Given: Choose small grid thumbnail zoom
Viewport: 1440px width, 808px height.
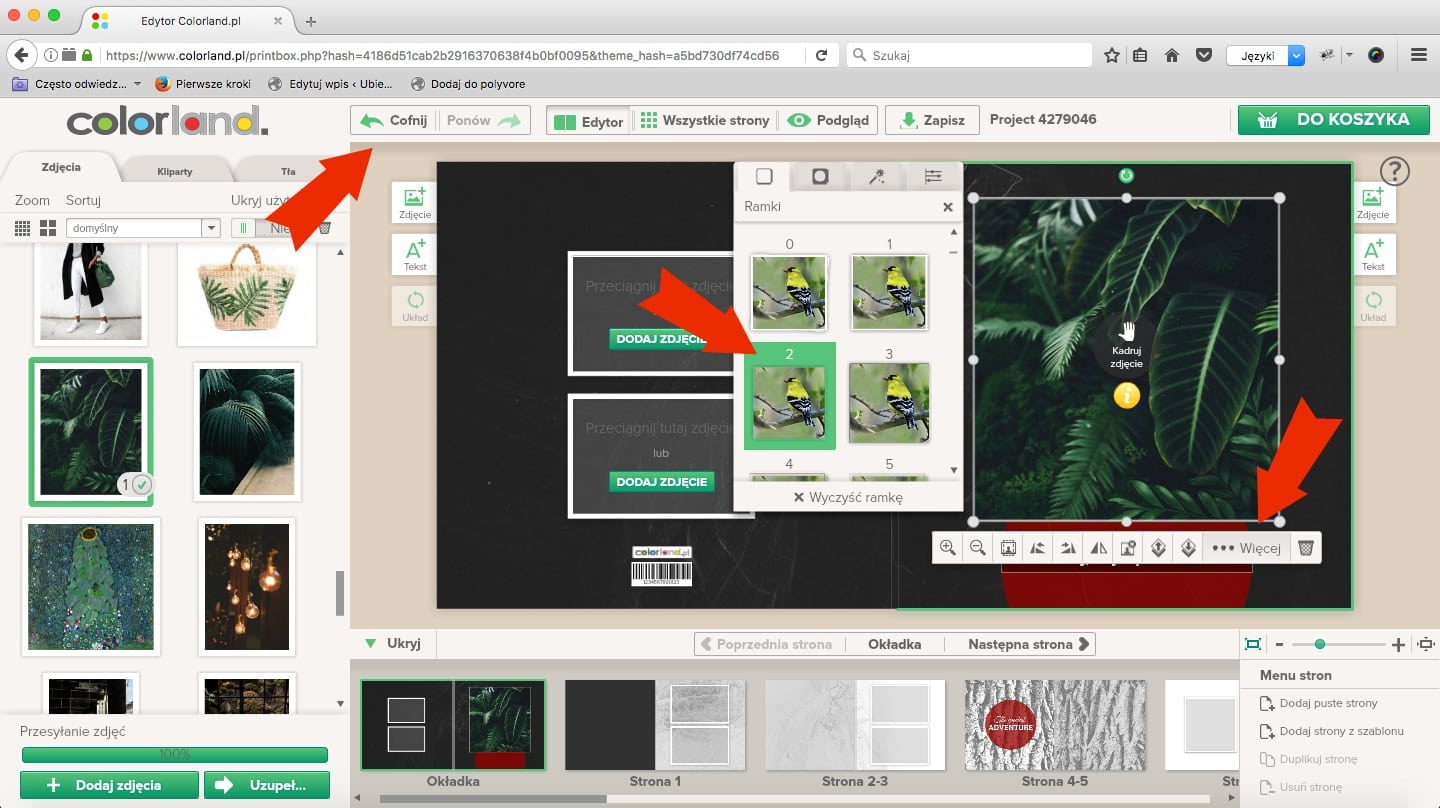Looking at the screenshot, I should click(22, 228).
